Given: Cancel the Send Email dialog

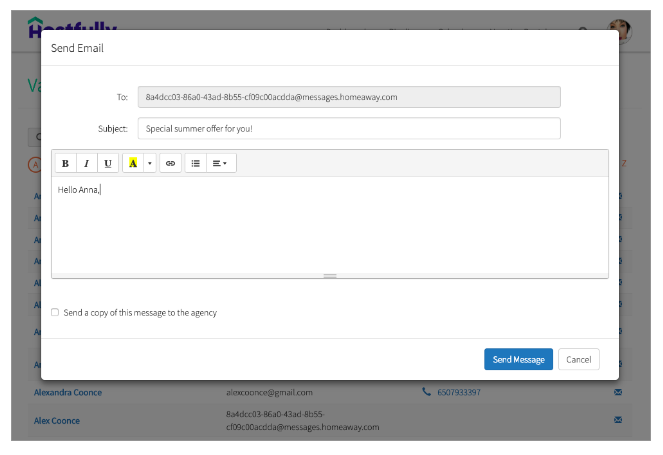Looking at the screenshot, I should click(x=578, y=359).
